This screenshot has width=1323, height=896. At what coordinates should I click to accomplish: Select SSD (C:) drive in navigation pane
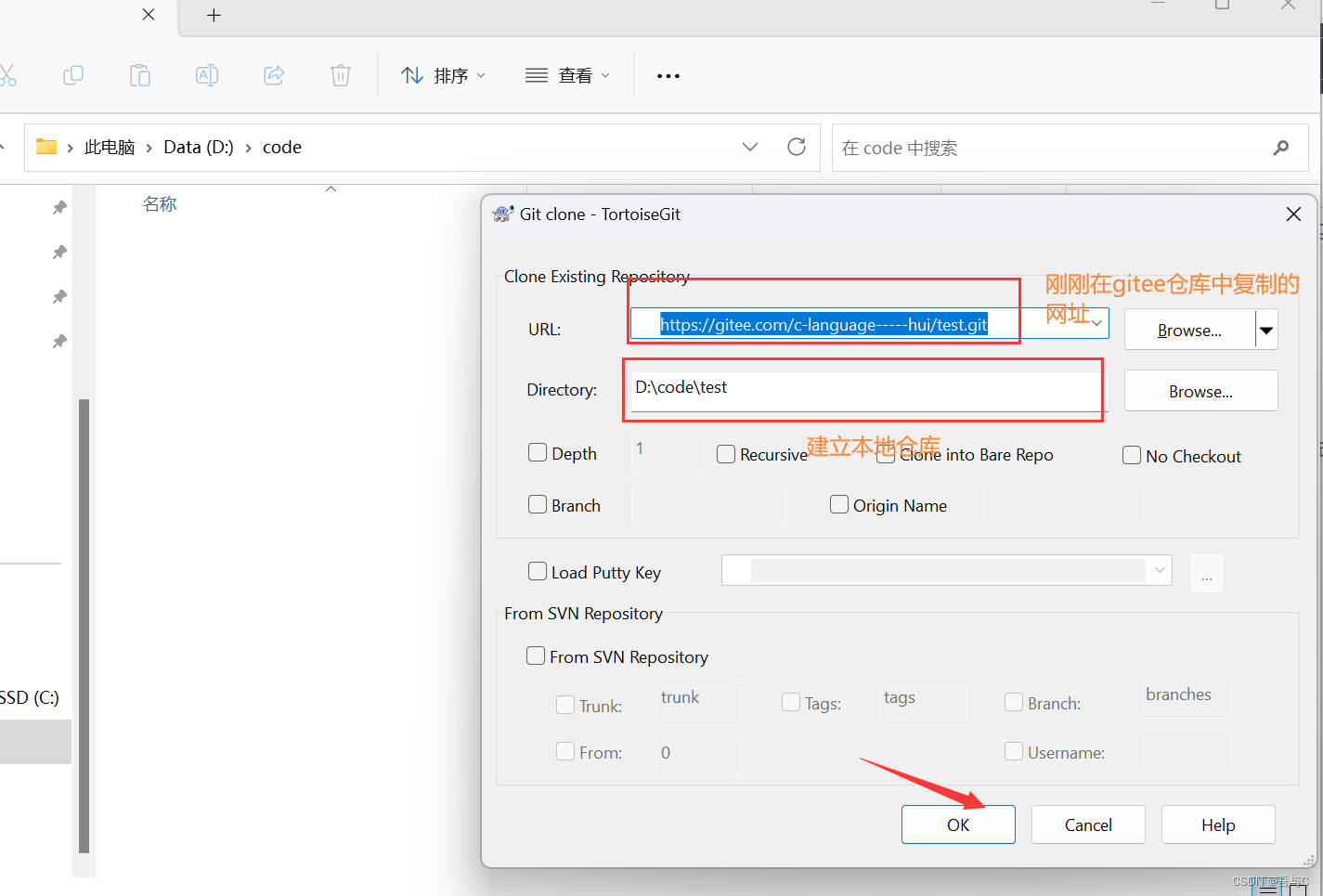click(x=30, y=697)
